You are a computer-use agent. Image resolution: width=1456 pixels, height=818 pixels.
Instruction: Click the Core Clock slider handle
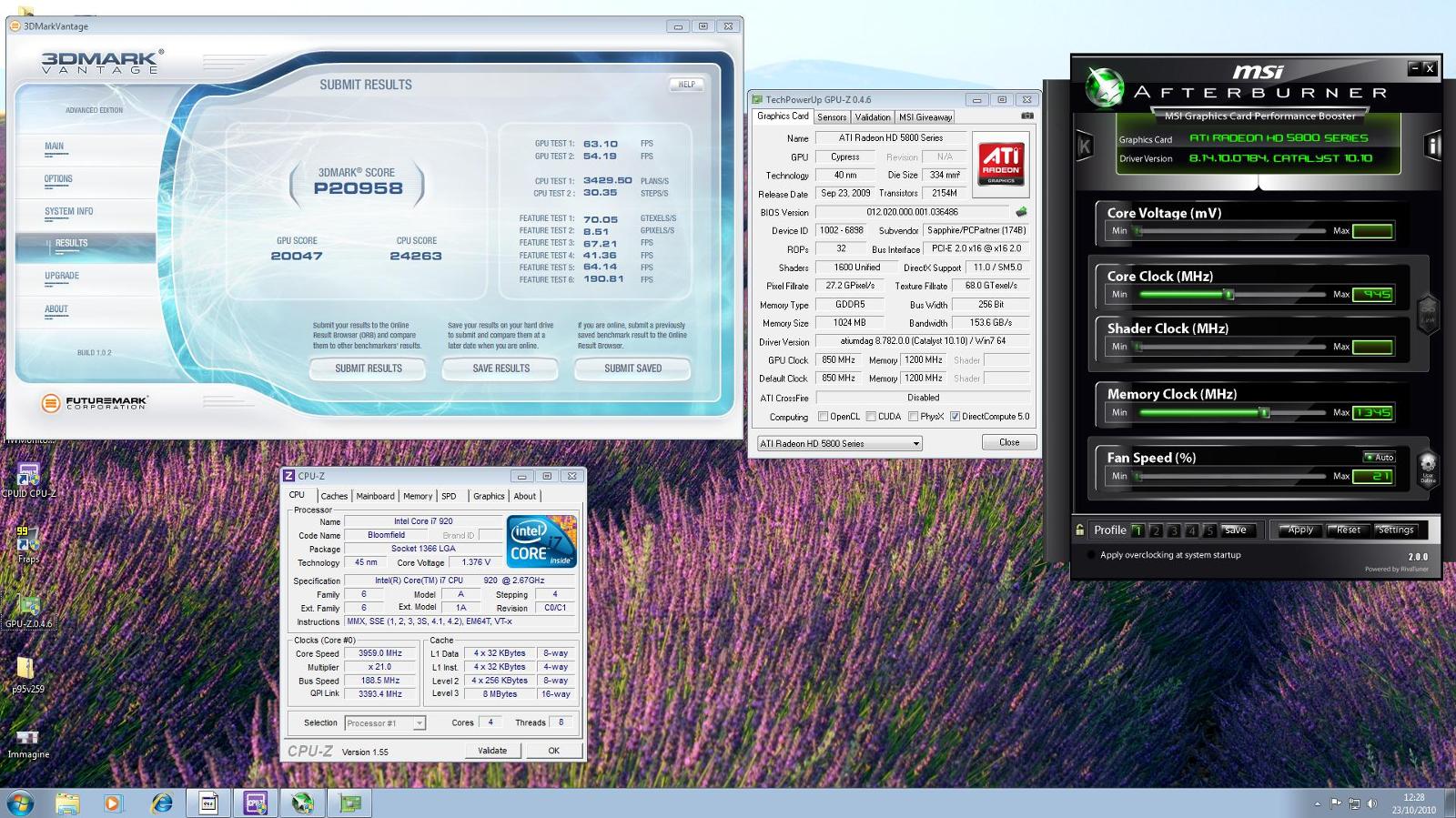pyautogui.click(x=1228, y=294)
